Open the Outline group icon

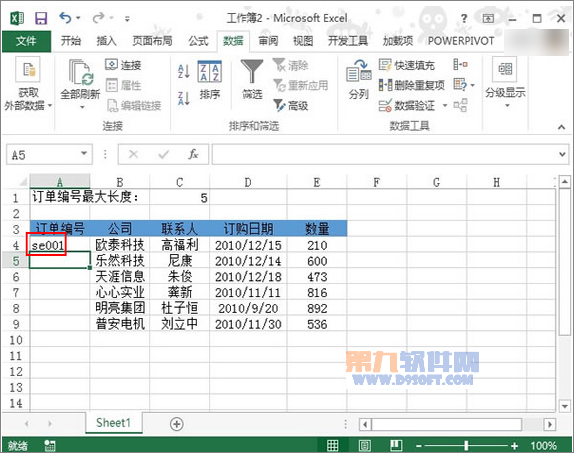point(504,69)
